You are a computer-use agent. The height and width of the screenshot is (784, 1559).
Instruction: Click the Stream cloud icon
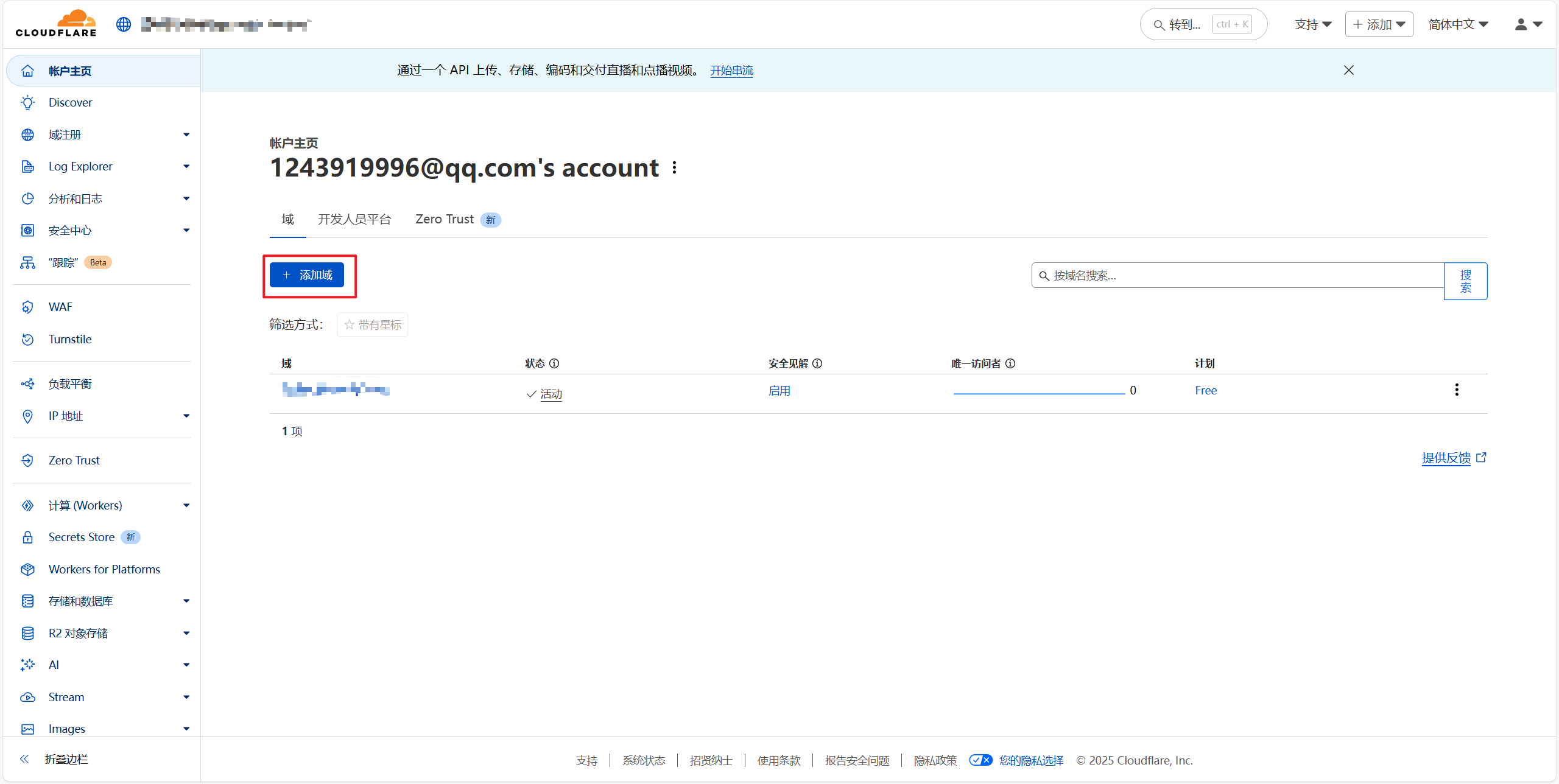[x=27, y=697]
